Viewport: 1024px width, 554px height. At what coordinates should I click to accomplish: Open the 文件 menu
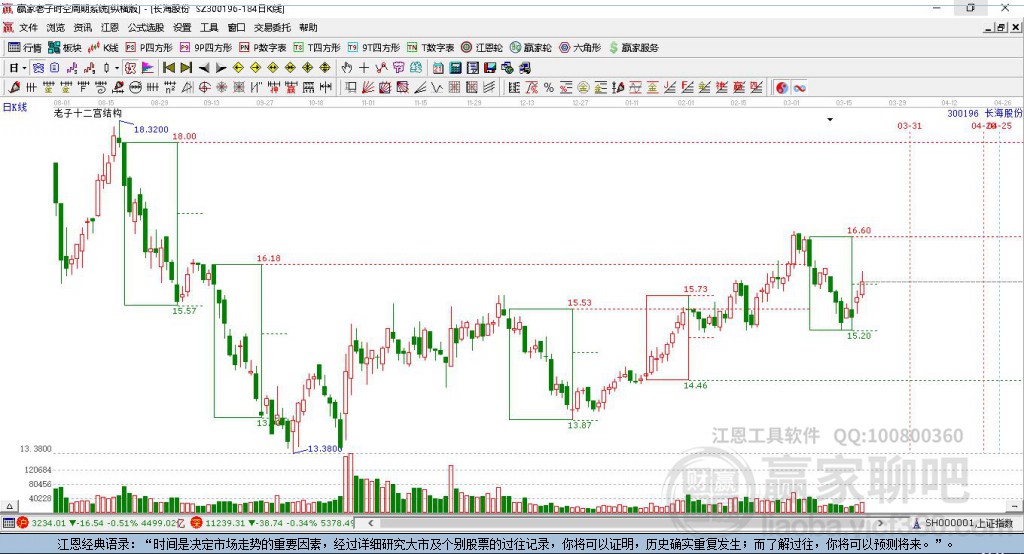28,27
